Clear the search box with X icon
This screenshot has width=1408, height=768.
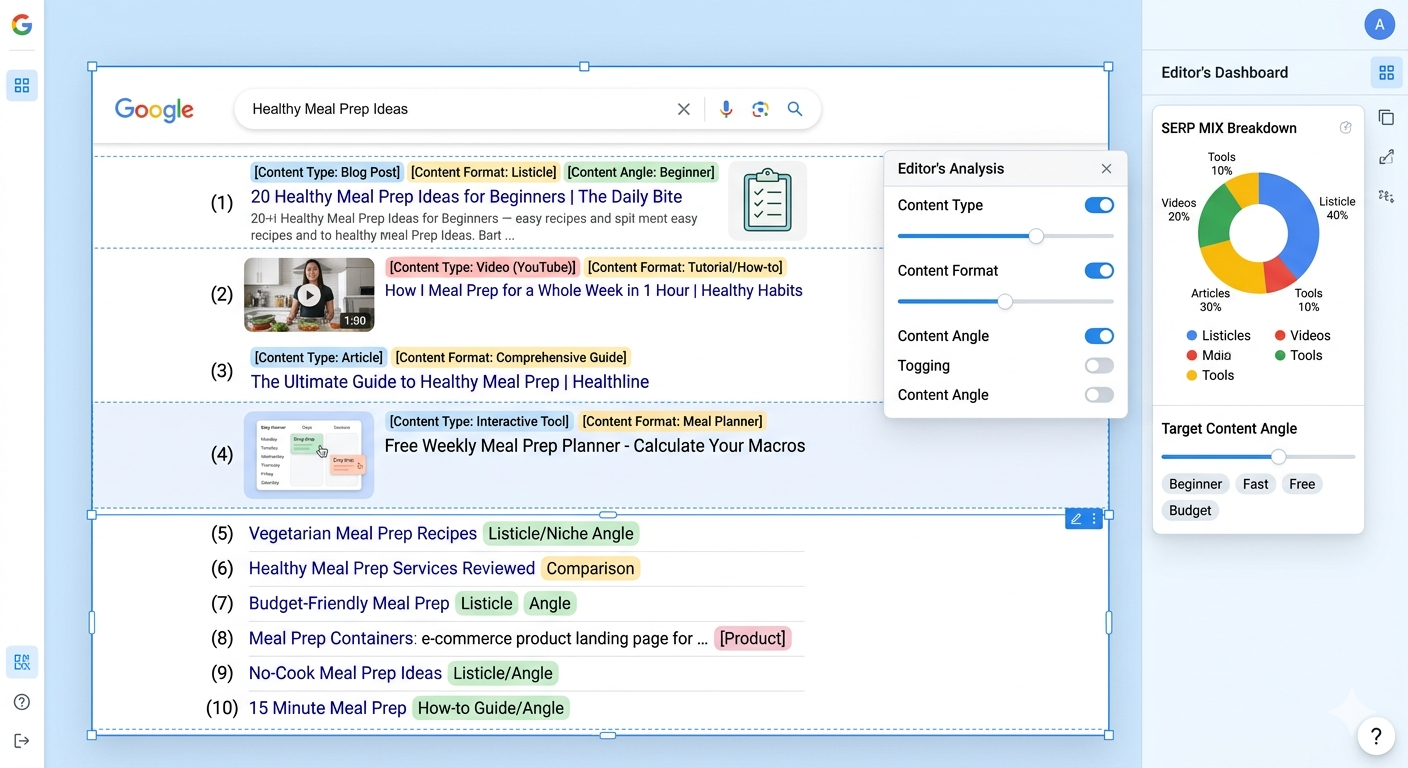(x=684, y=109)
